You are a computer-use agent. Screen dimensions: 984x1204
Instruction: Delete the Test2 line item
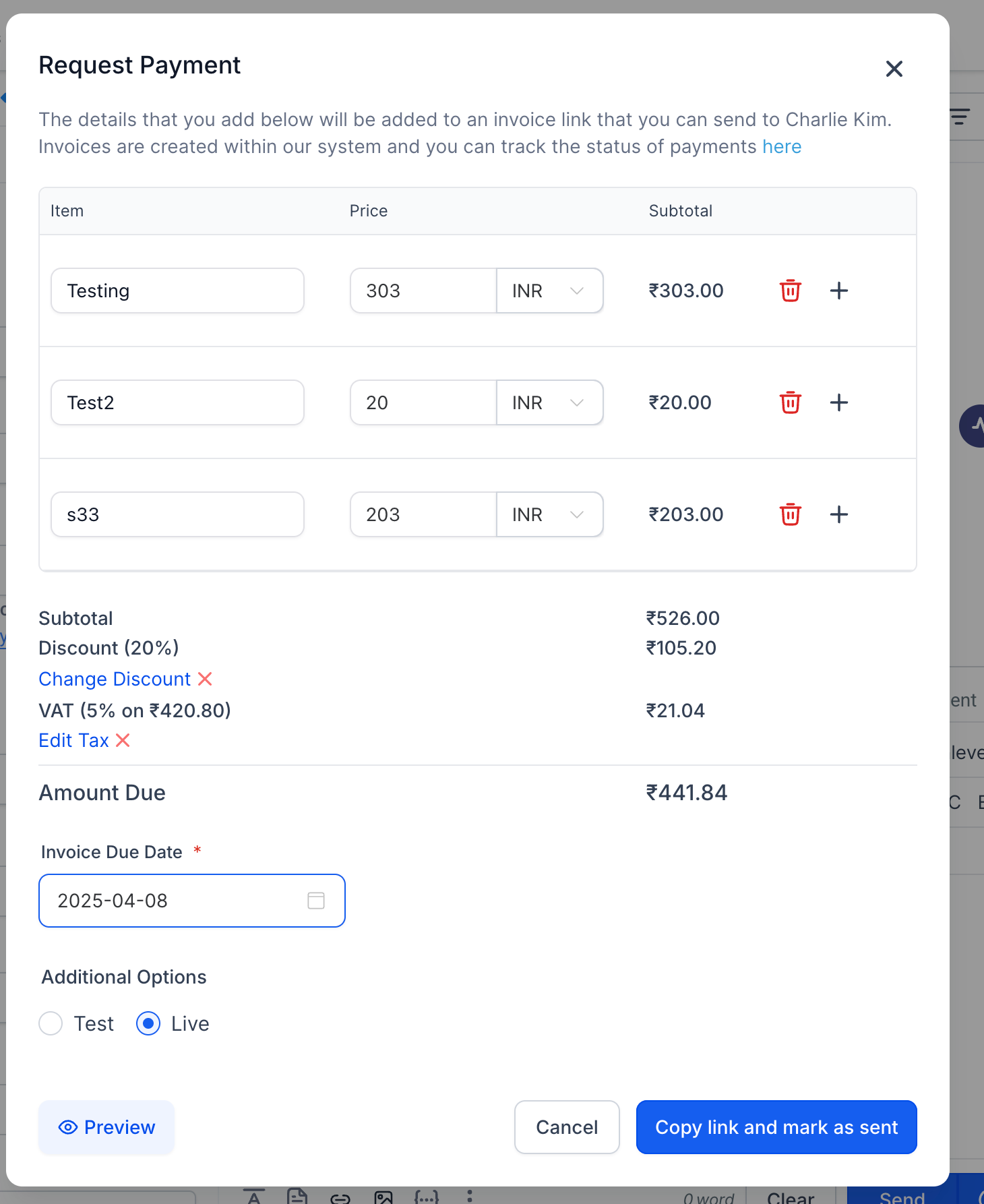point(790,402)
